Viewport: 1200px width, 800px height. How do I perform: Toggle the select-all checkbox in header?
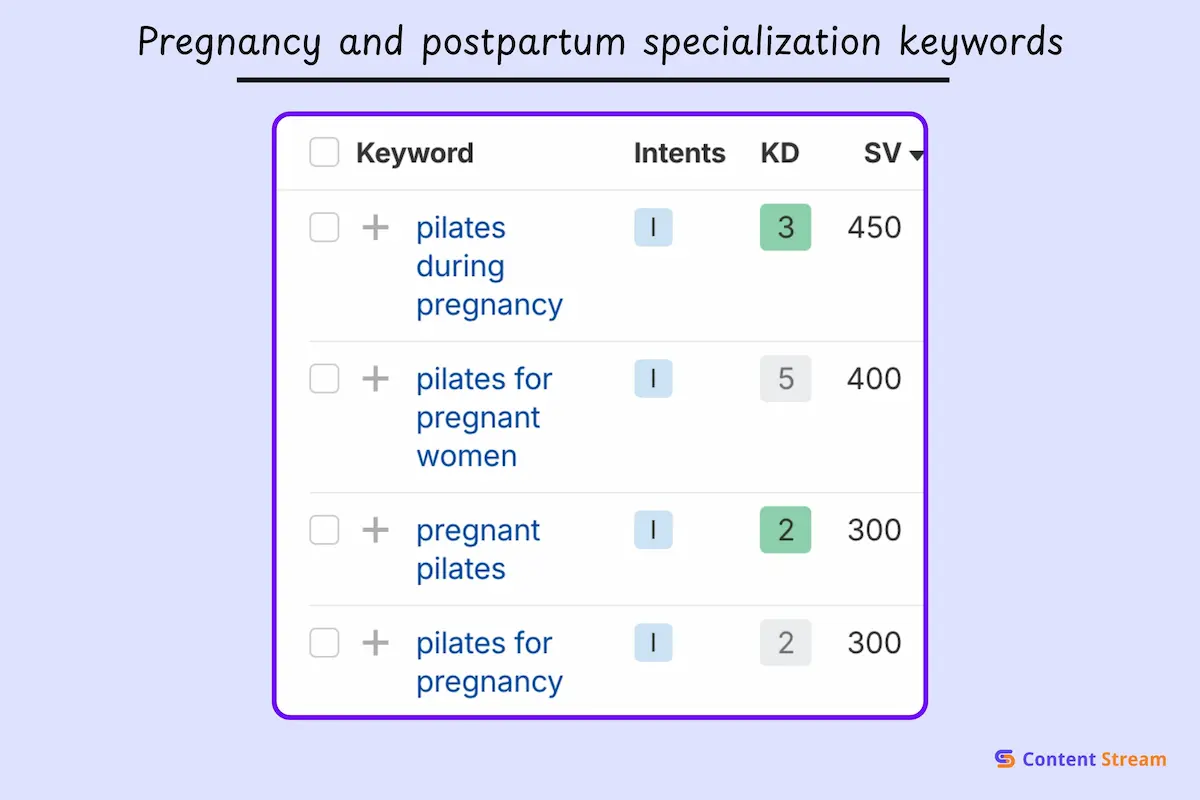point(324,153)
